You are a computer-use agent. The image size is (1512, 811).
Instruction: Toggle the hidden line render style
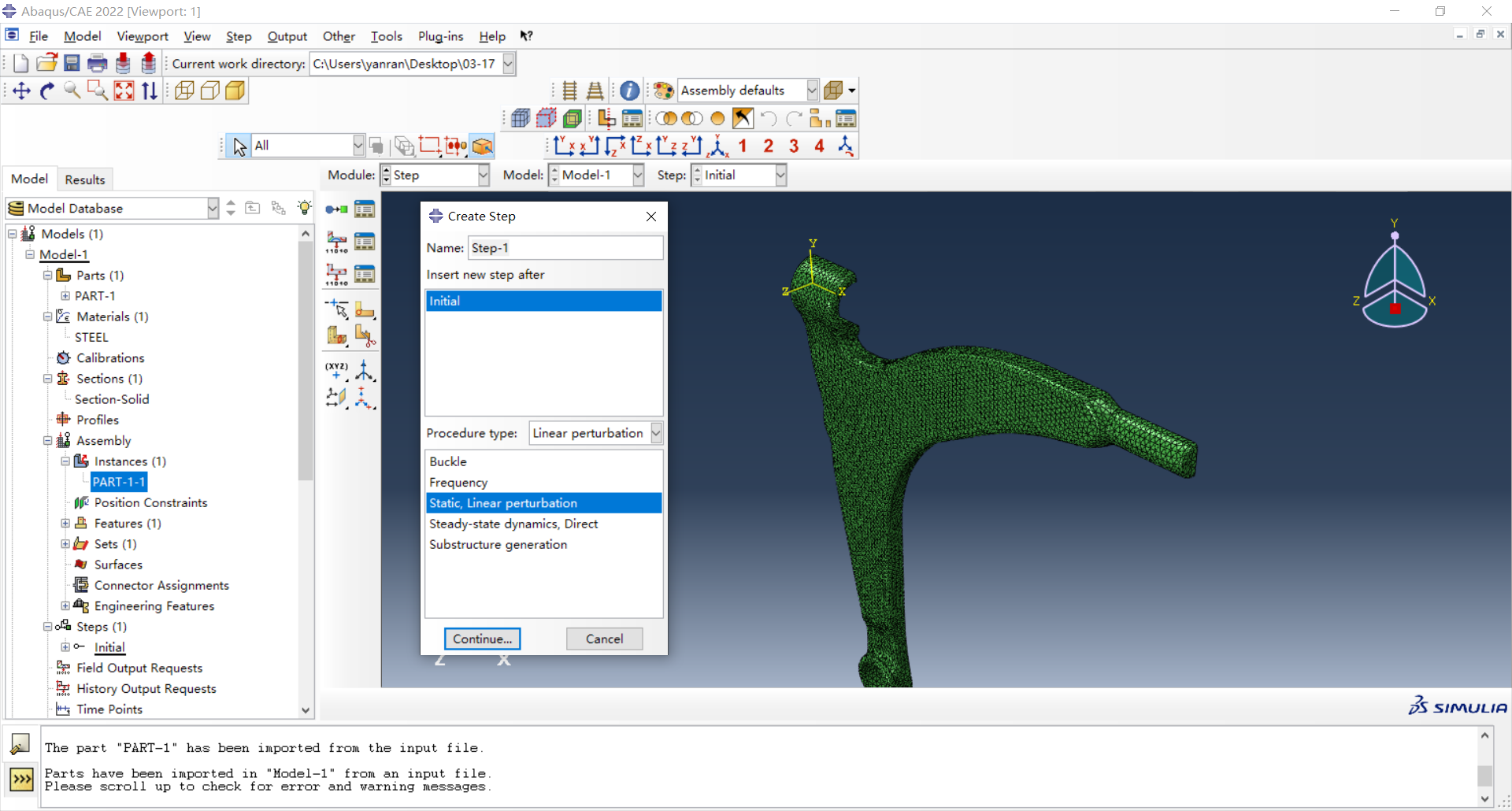click(x=209, y=91)
